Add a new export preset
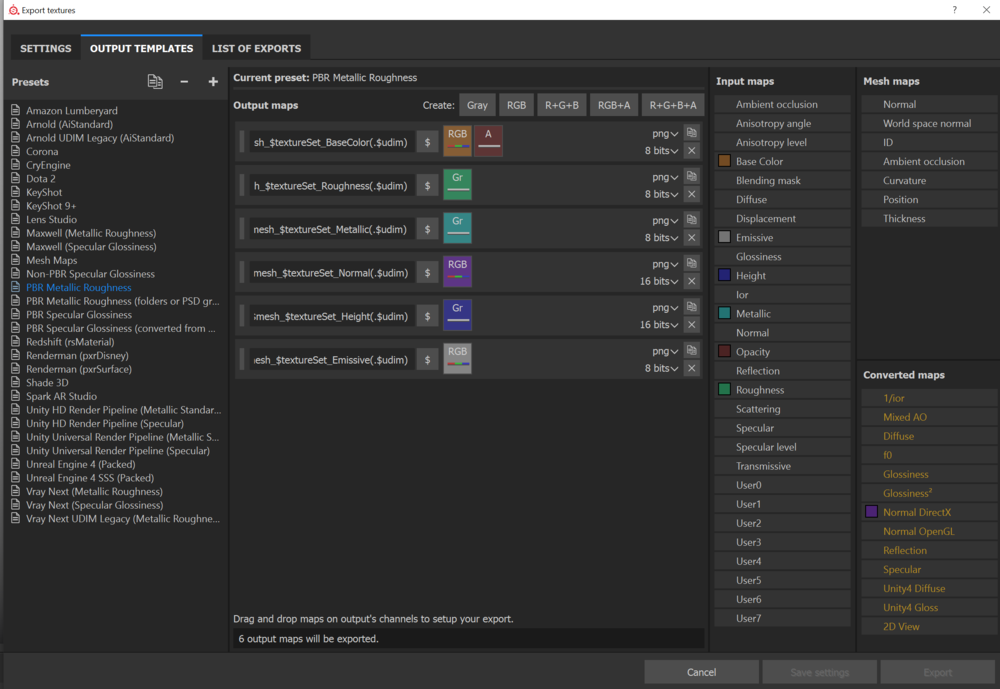 click(x=212, y=82)
